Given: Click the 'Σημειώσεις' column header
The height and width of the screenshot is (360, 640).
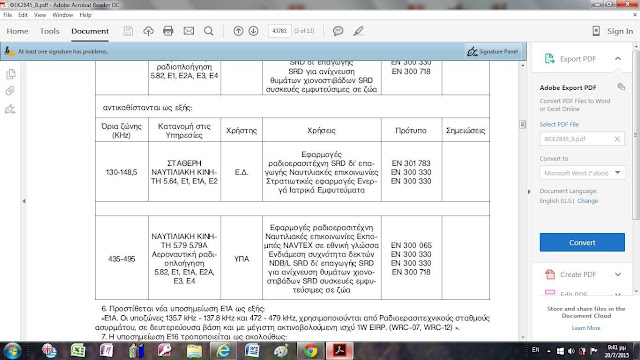Looking at the screenshot, I should coord(466,131).
